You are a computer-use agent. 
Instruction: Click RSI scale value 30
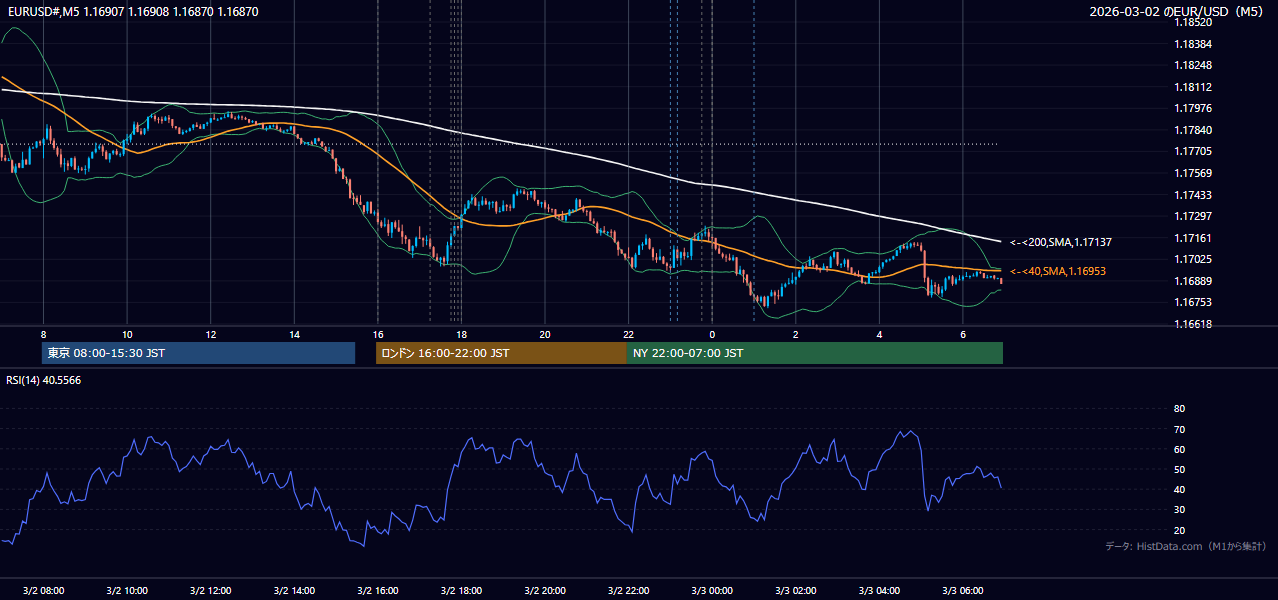point(1179,510)
